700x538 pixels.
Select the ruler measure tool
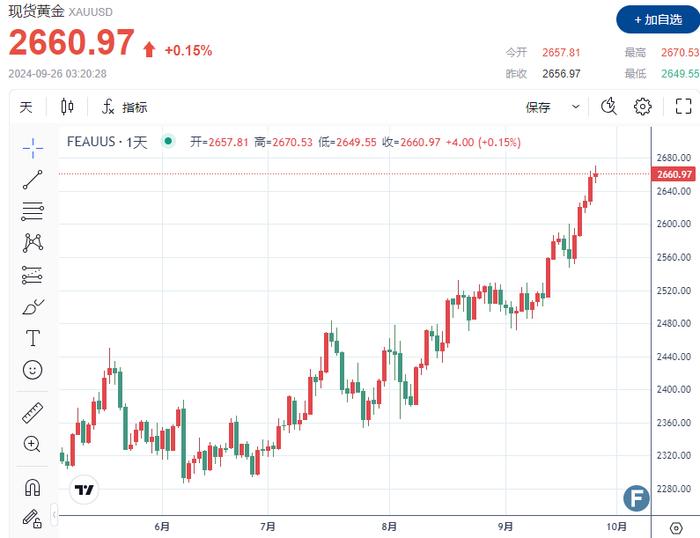pos(32,412)
